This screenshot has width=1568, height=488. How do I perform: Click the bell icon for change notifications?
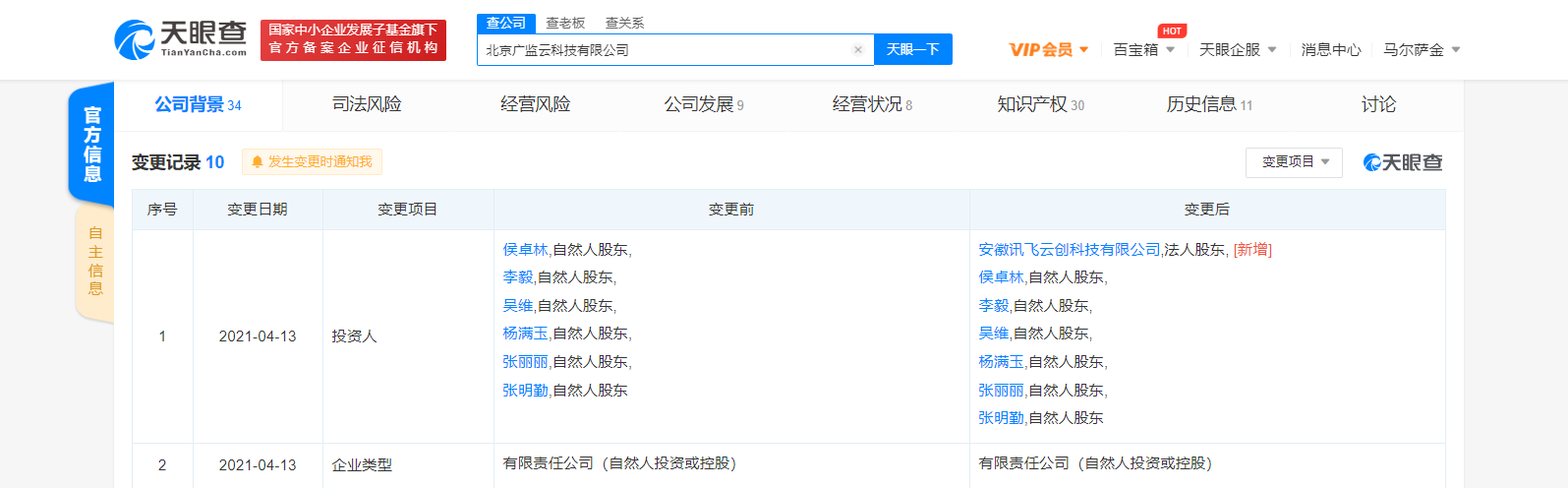point(258,162)
